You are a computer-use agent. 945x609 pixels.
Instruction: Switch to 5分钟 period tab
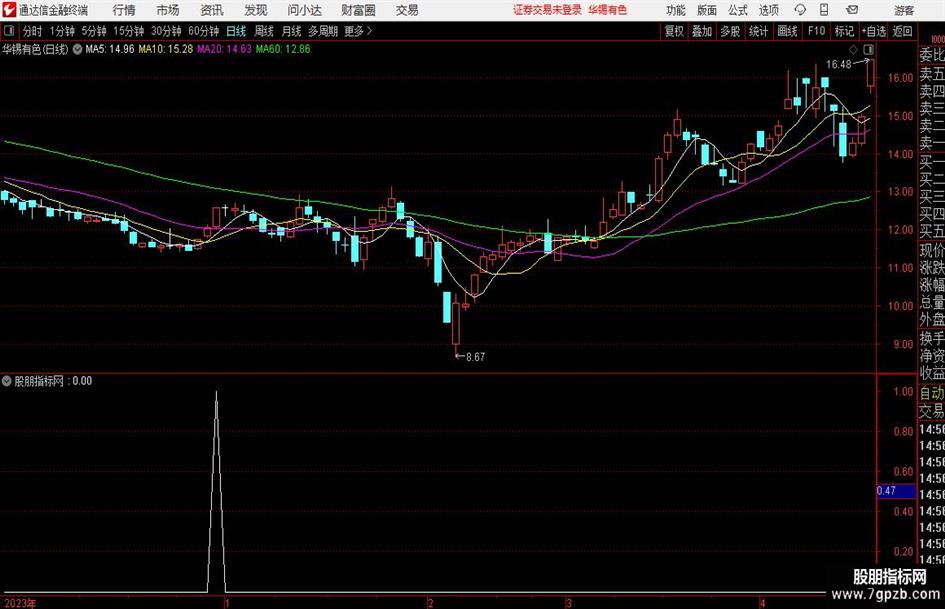pyautogui.click(x=94, y=31)
